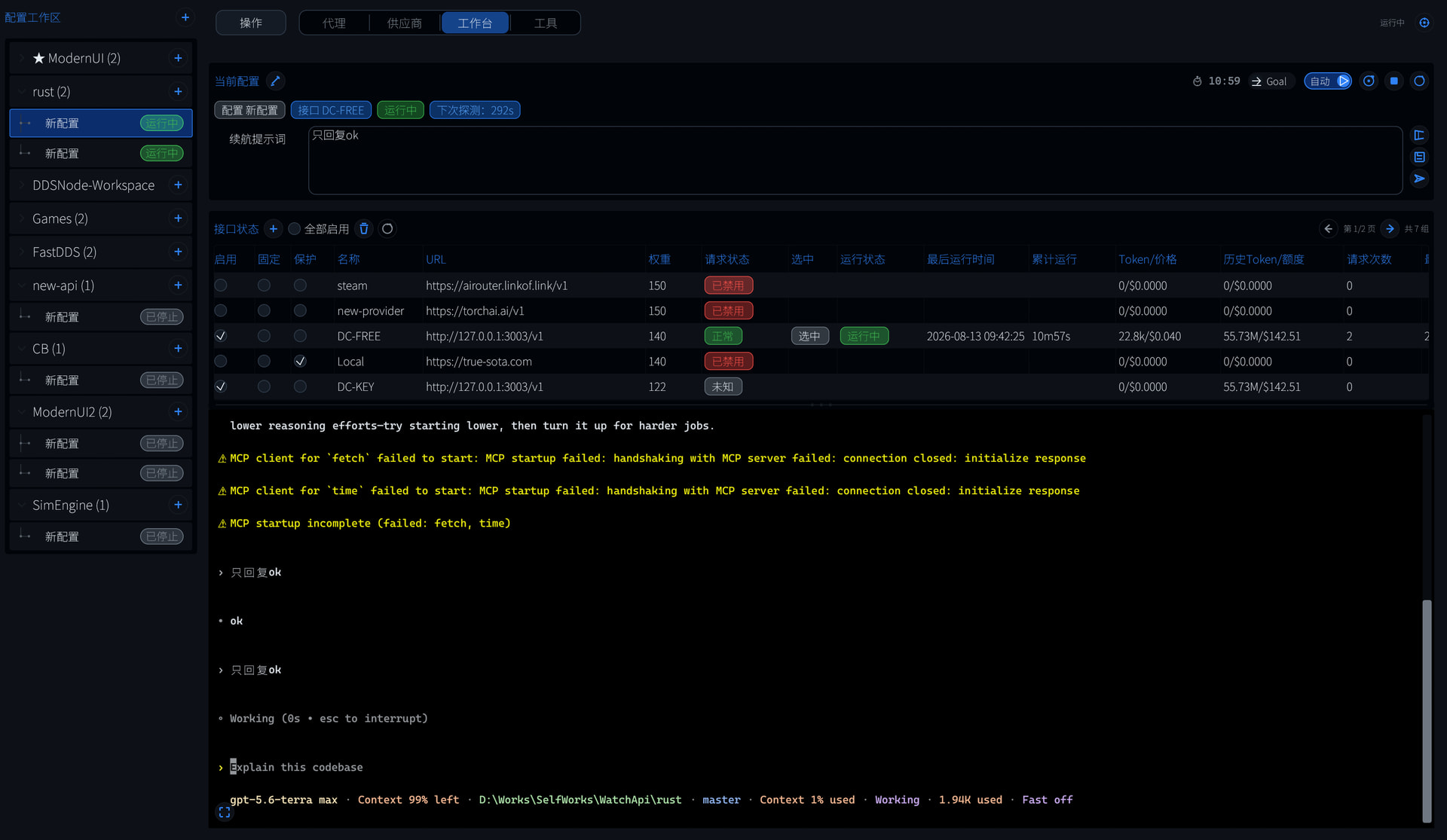Add config under rust (2) group
The width and height of the screenshot is (1447, 840).
[178, 91]
